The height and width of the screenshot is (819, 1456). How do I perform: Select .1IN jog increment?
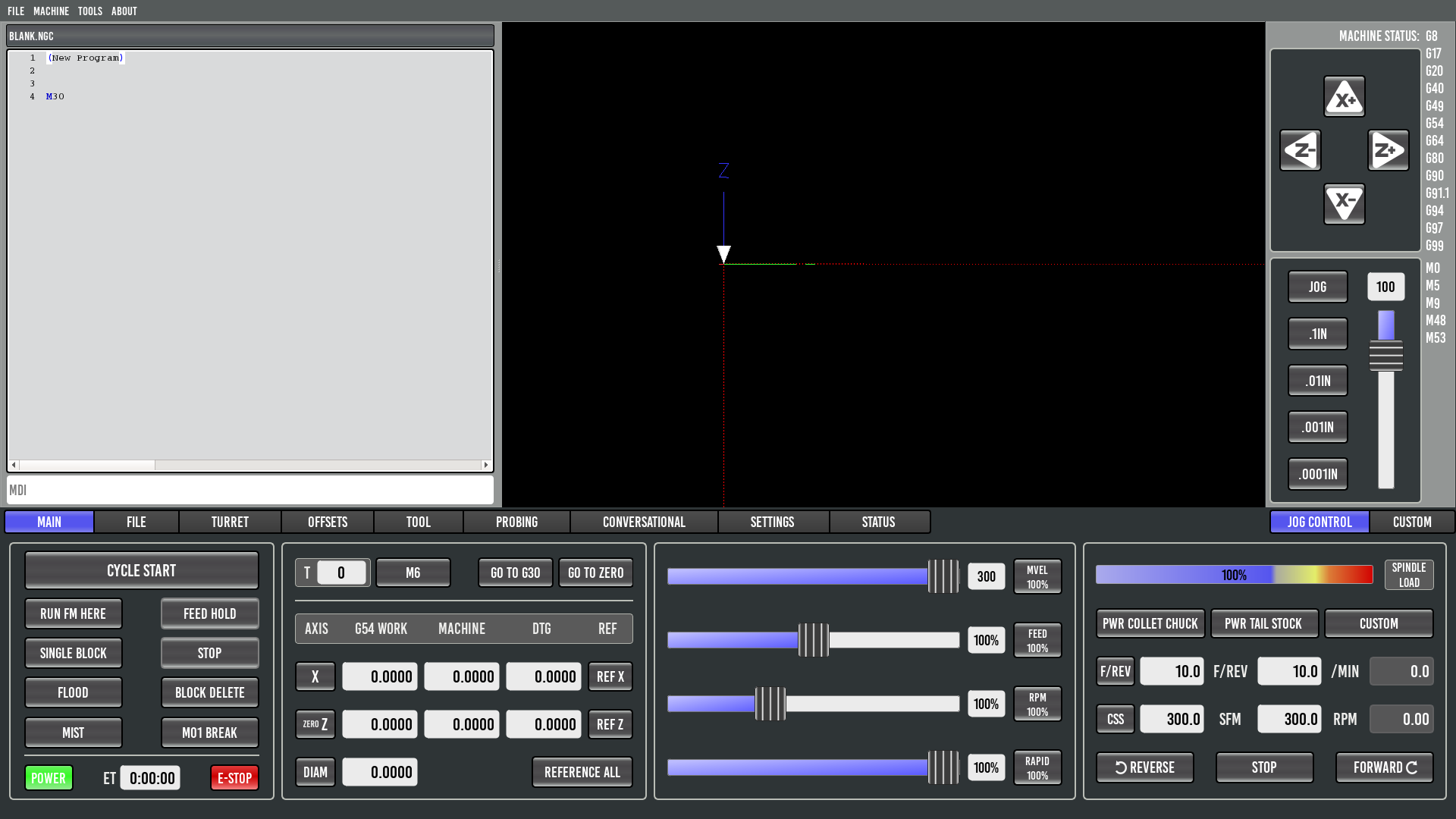click(1318, 334)
